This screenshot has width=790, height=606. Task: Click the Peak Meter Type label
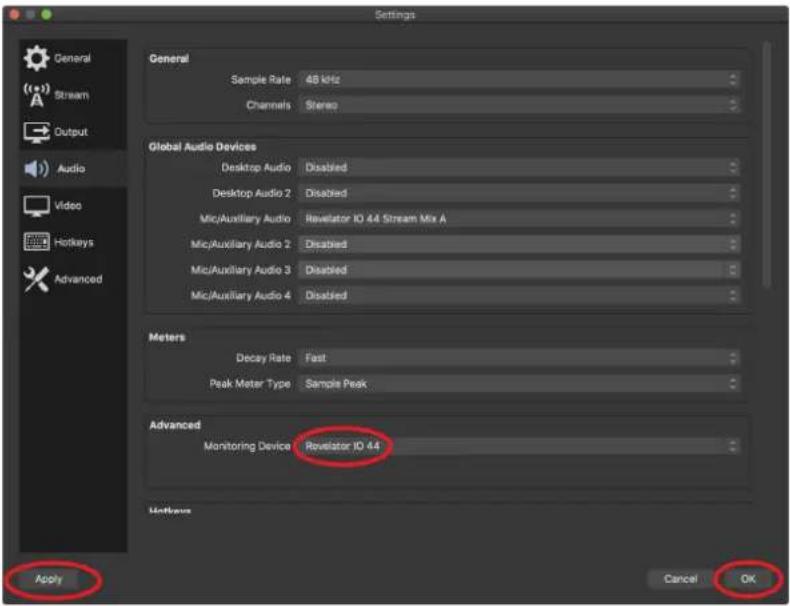click(250, 384)
